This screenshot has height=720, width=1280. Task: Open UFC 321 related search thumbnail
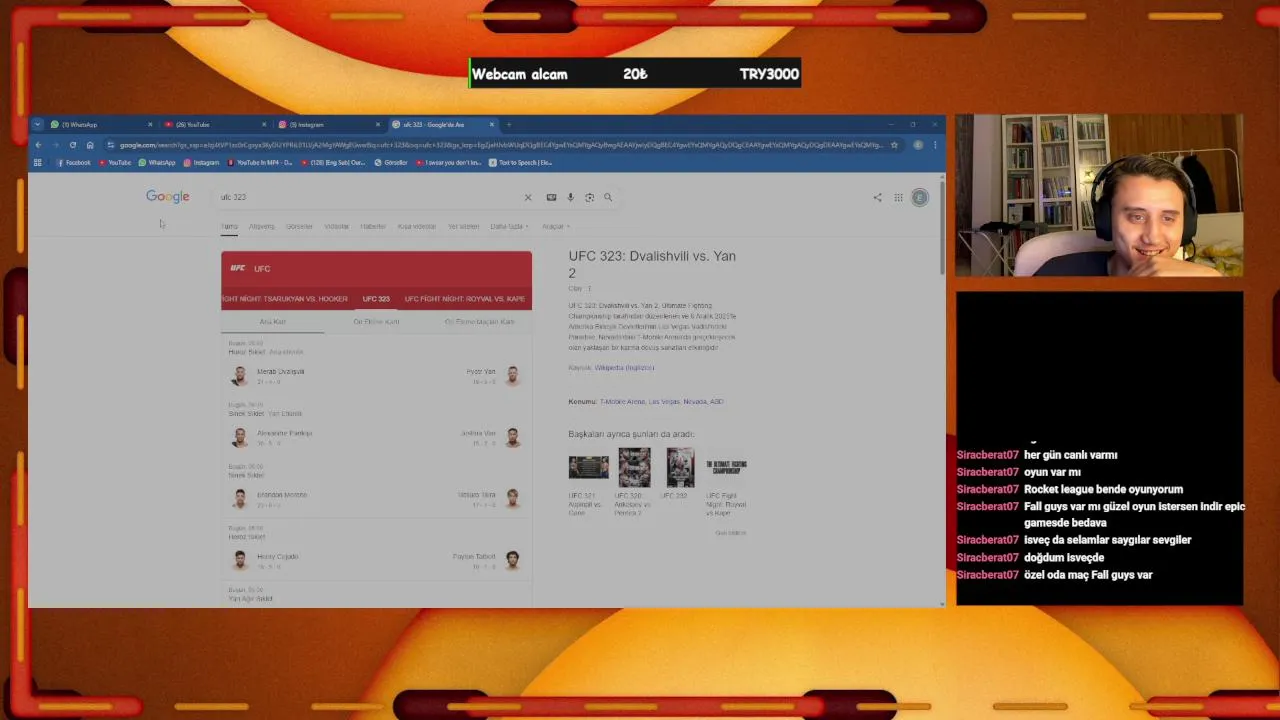(588, 467)
